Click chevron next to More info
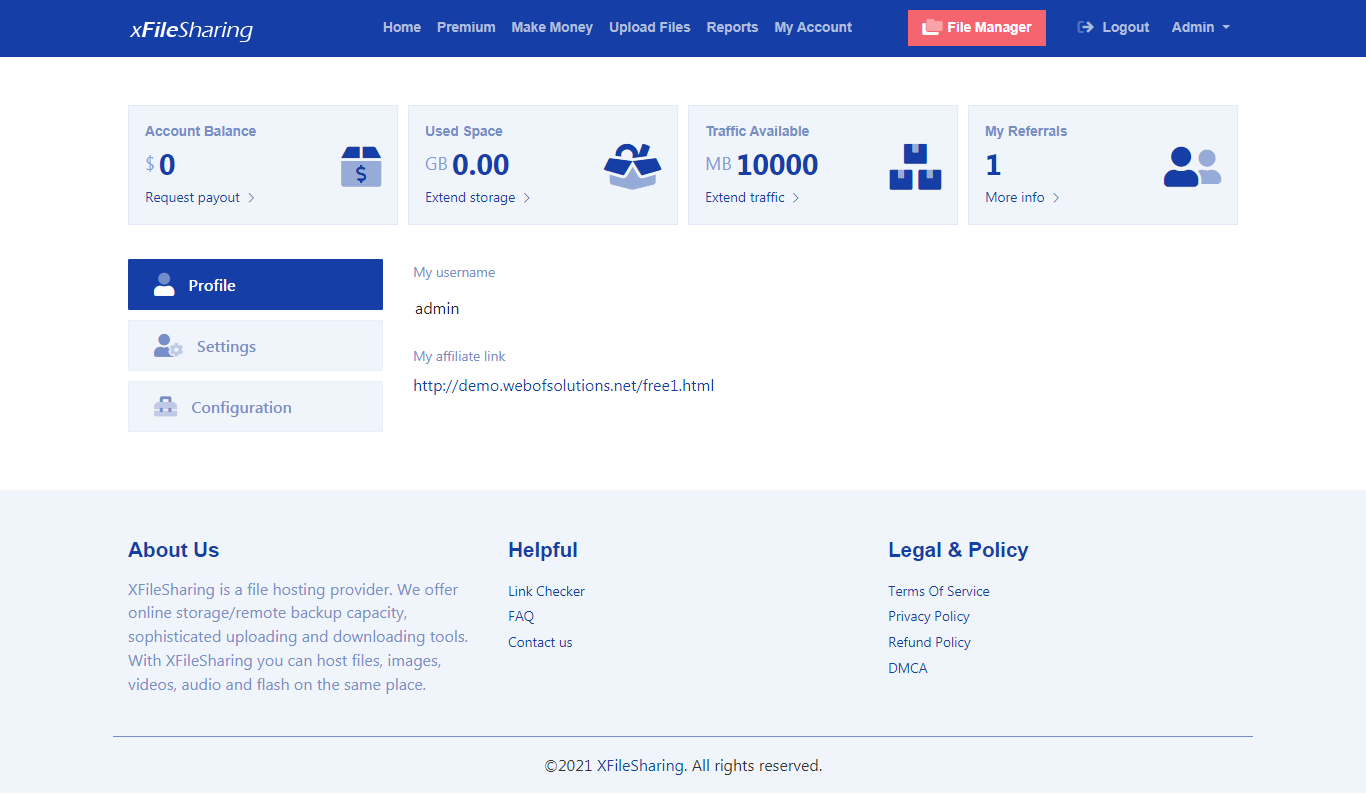This screenshot has width=1366, height=794. (x=1056, y=198)
